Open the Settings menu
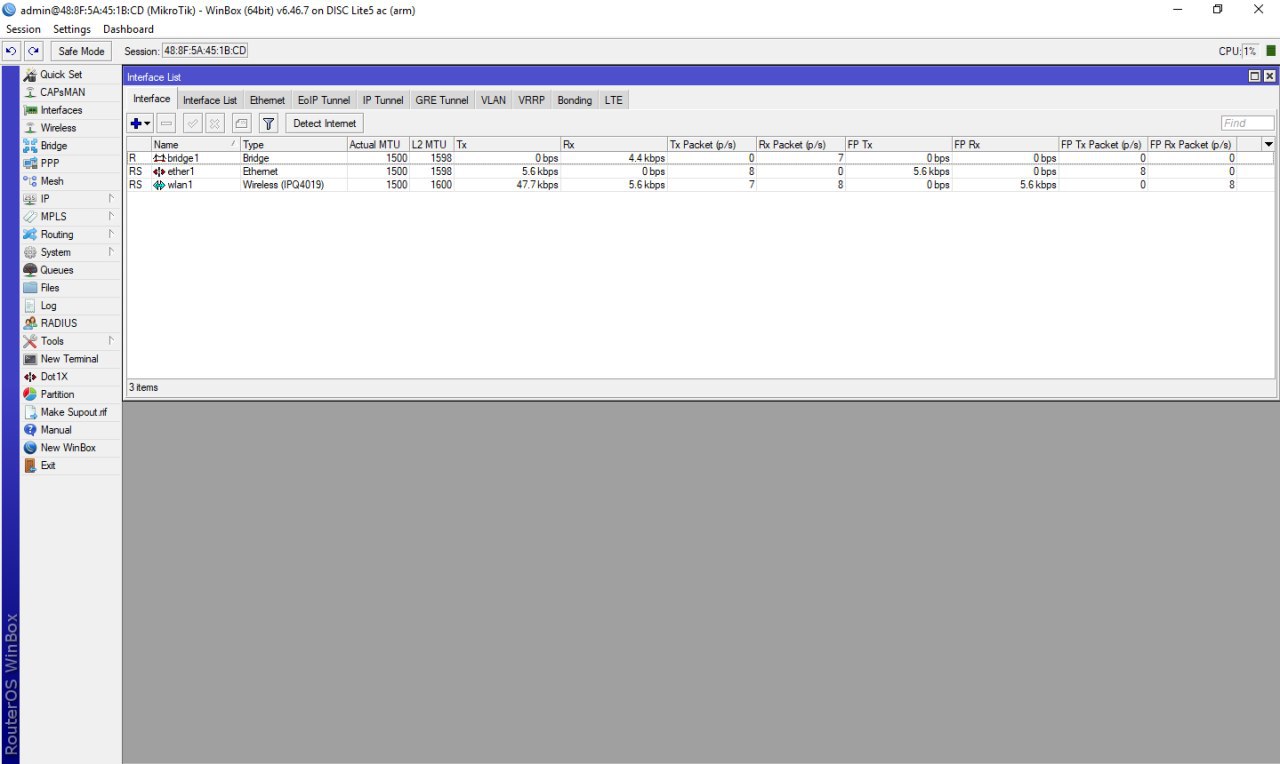This screenshot has height=764, width=1280. pyautogui.click(x=72, y=29)
